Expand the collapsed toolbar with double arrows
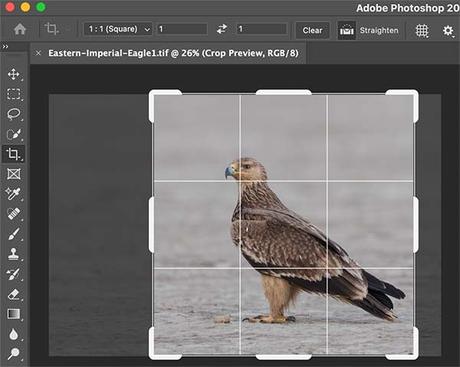 pyautogui.click(x=5, y=47)
